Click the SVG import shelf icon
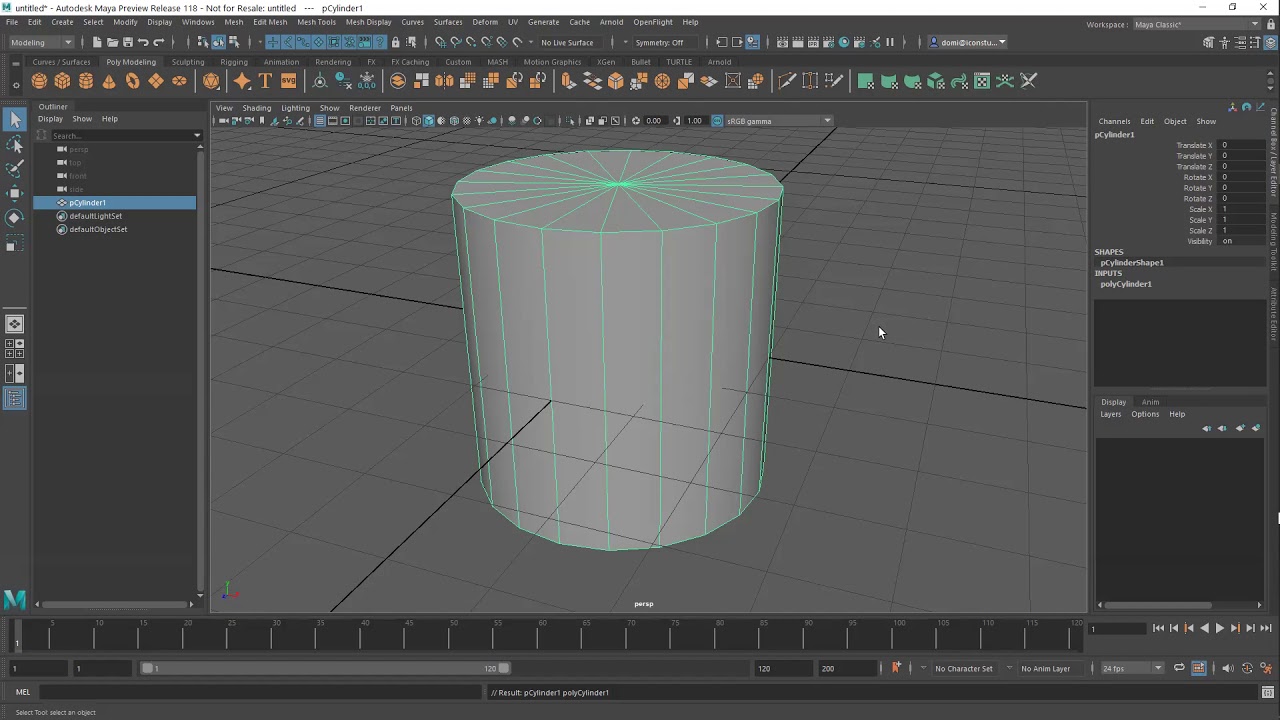This screenshot has height=720, width=1280. pos(288,81)
